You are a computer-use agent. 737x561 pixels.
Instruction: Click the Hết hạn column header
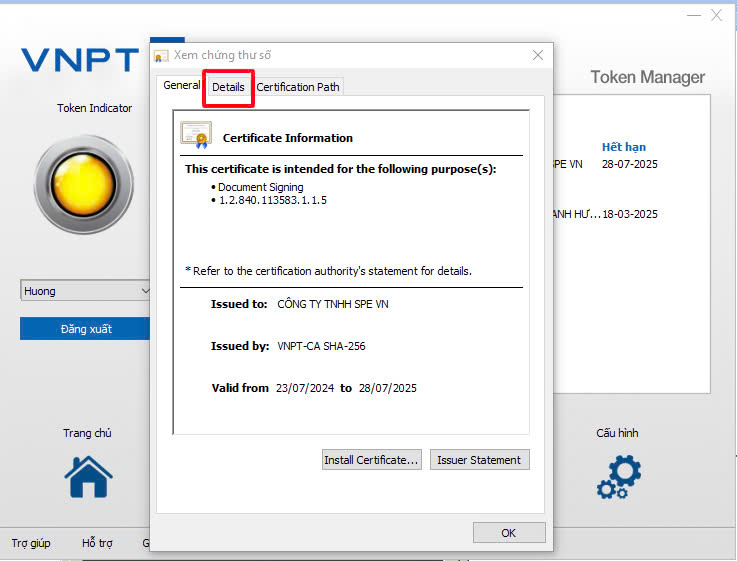(624, 147)
